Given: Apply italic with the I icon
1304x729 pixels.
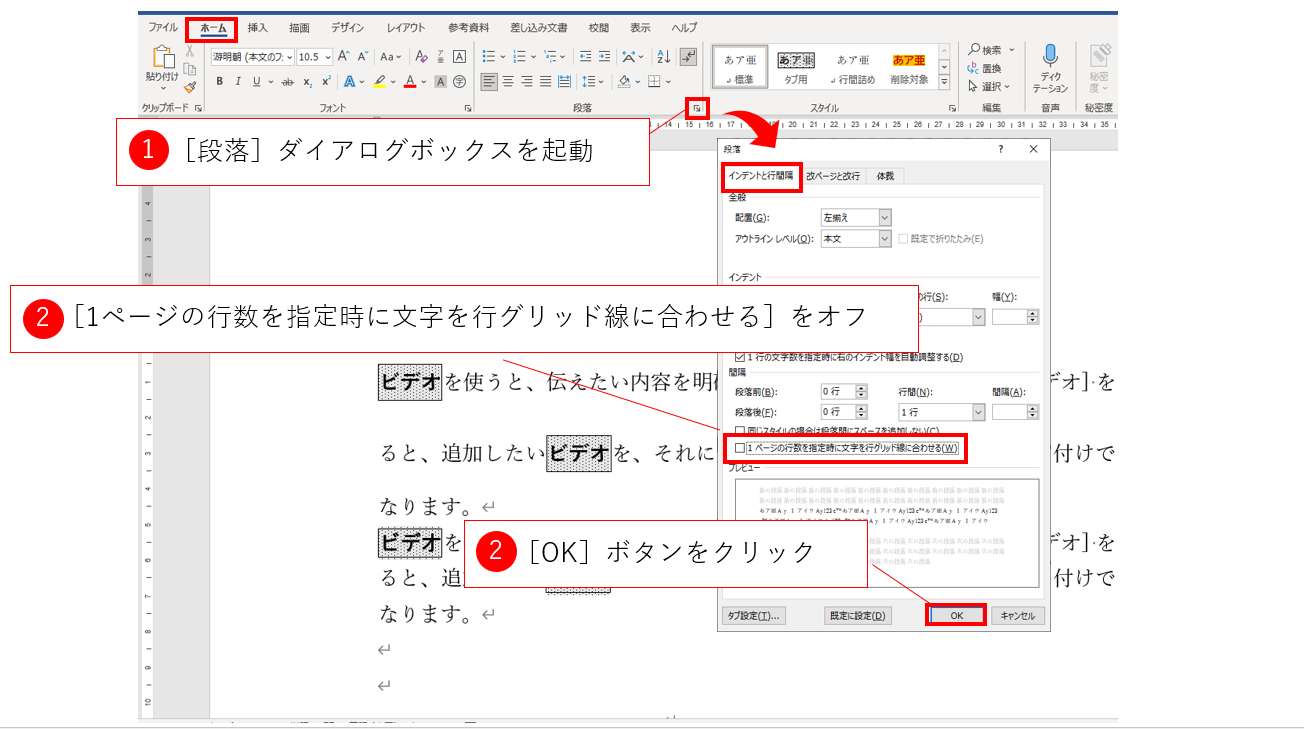Looking at the screenshot, I should [x=238, y=82].
